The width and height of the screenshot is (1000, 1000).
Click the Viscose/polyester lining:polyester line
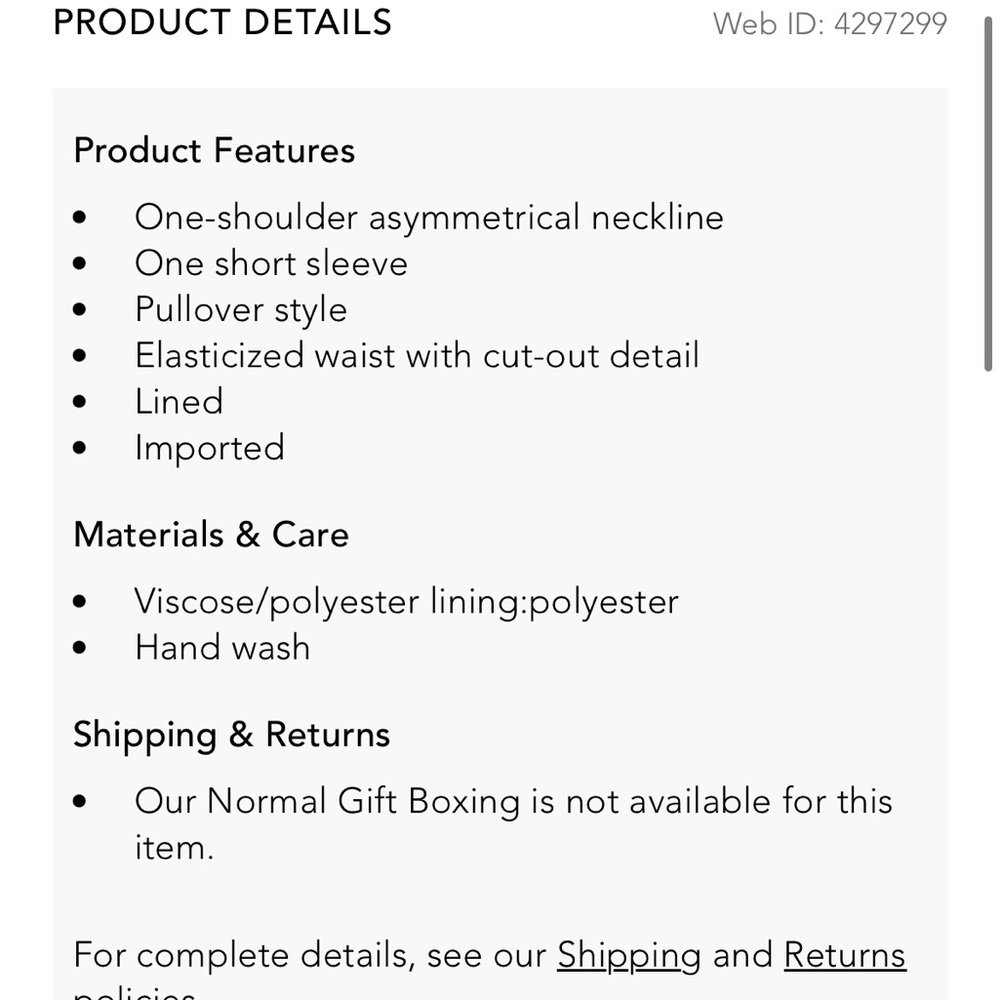tap(406, 601)
